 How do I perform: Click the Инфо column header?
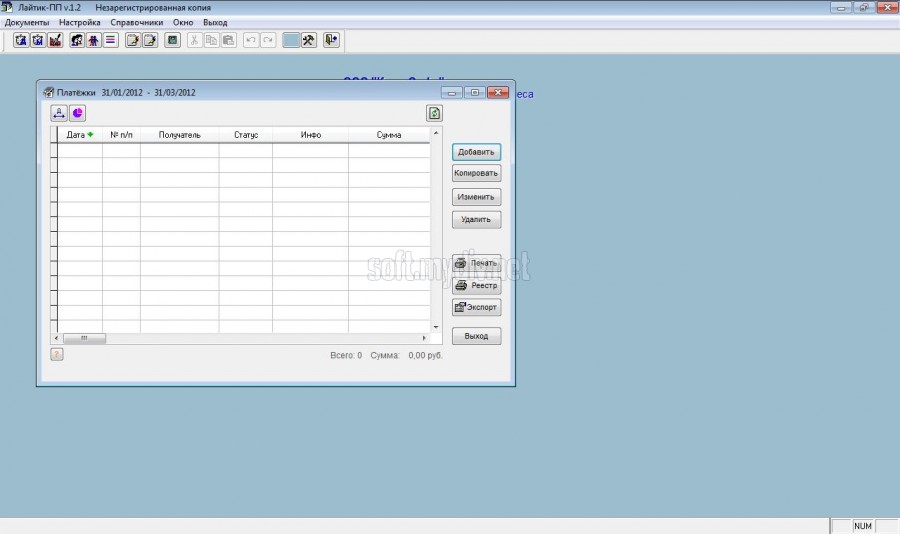point(311,135)
